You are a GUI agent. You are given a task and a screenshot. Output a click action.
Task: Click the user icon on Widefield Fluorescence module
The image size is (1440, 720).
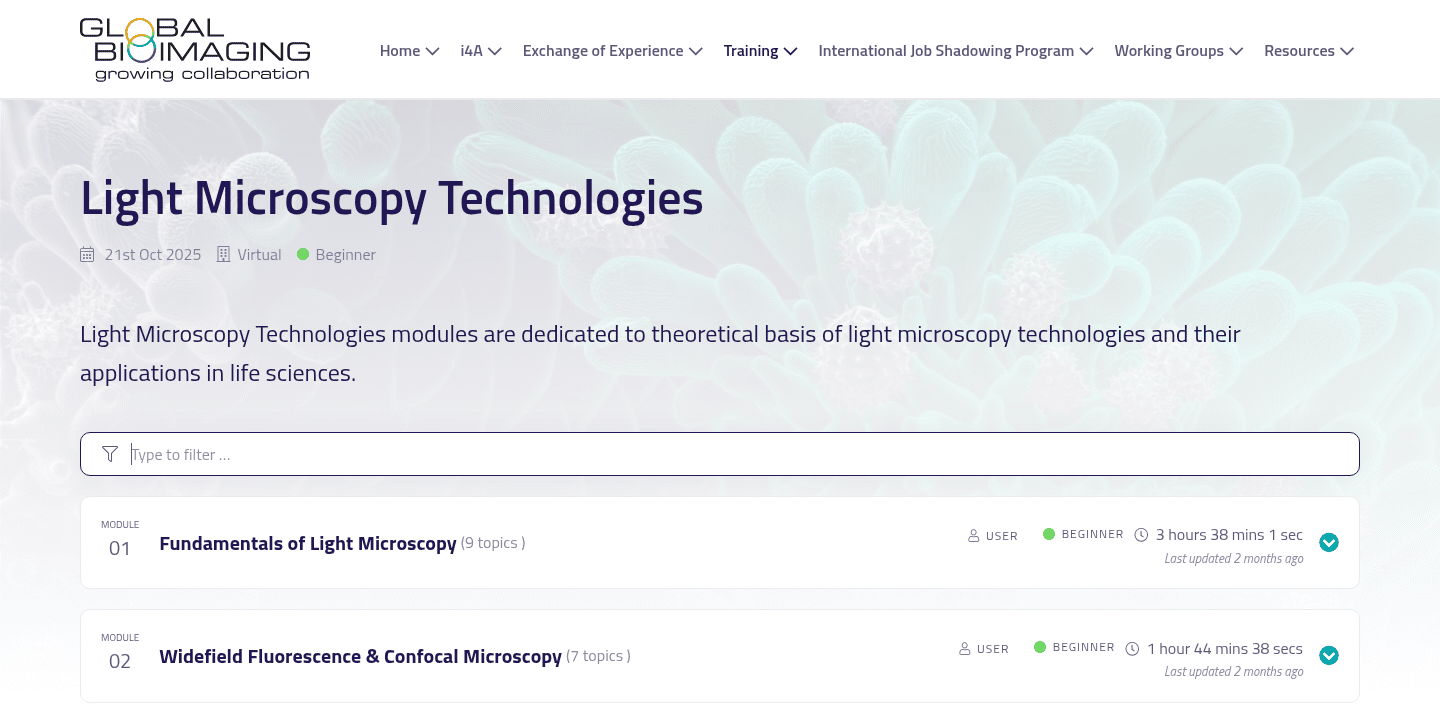(x=963, y=648)
